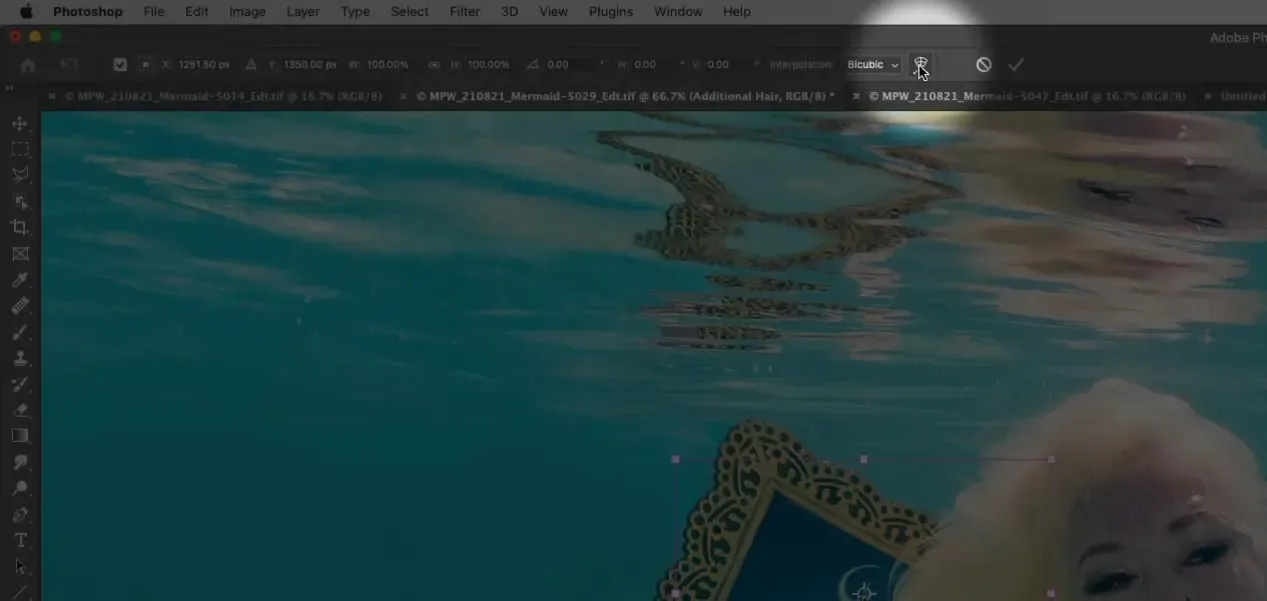The width and height of the screenshot is (1267, 601).
Task: Choose the Crop tool
Action: [x=20, y=228]
